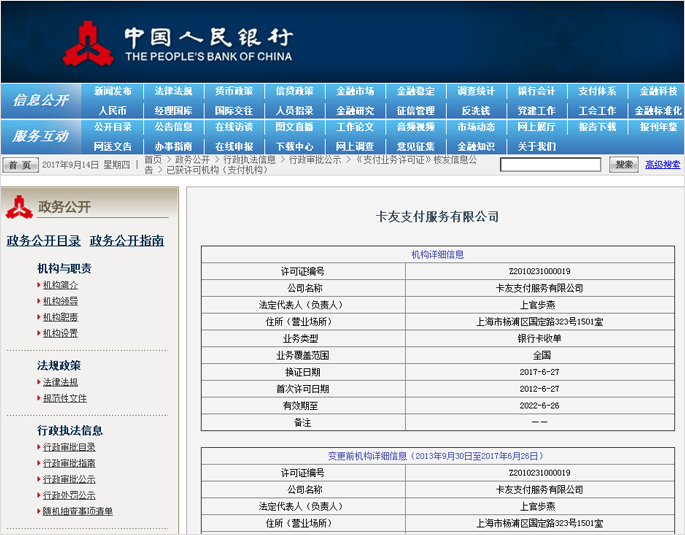
Task: Open 网送文告 navigation item
Action: (x=113, y=146)
